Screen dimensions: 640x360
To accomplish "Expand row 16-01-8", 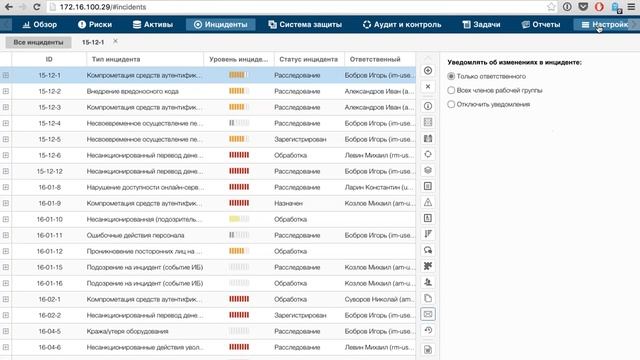I will click(x=6, y=187).
